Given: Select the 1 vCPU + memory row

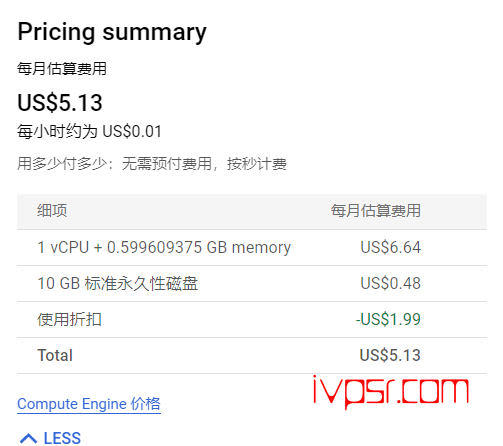Looking at the screenshot, I should pyautogui.click(x=252, y=247).
